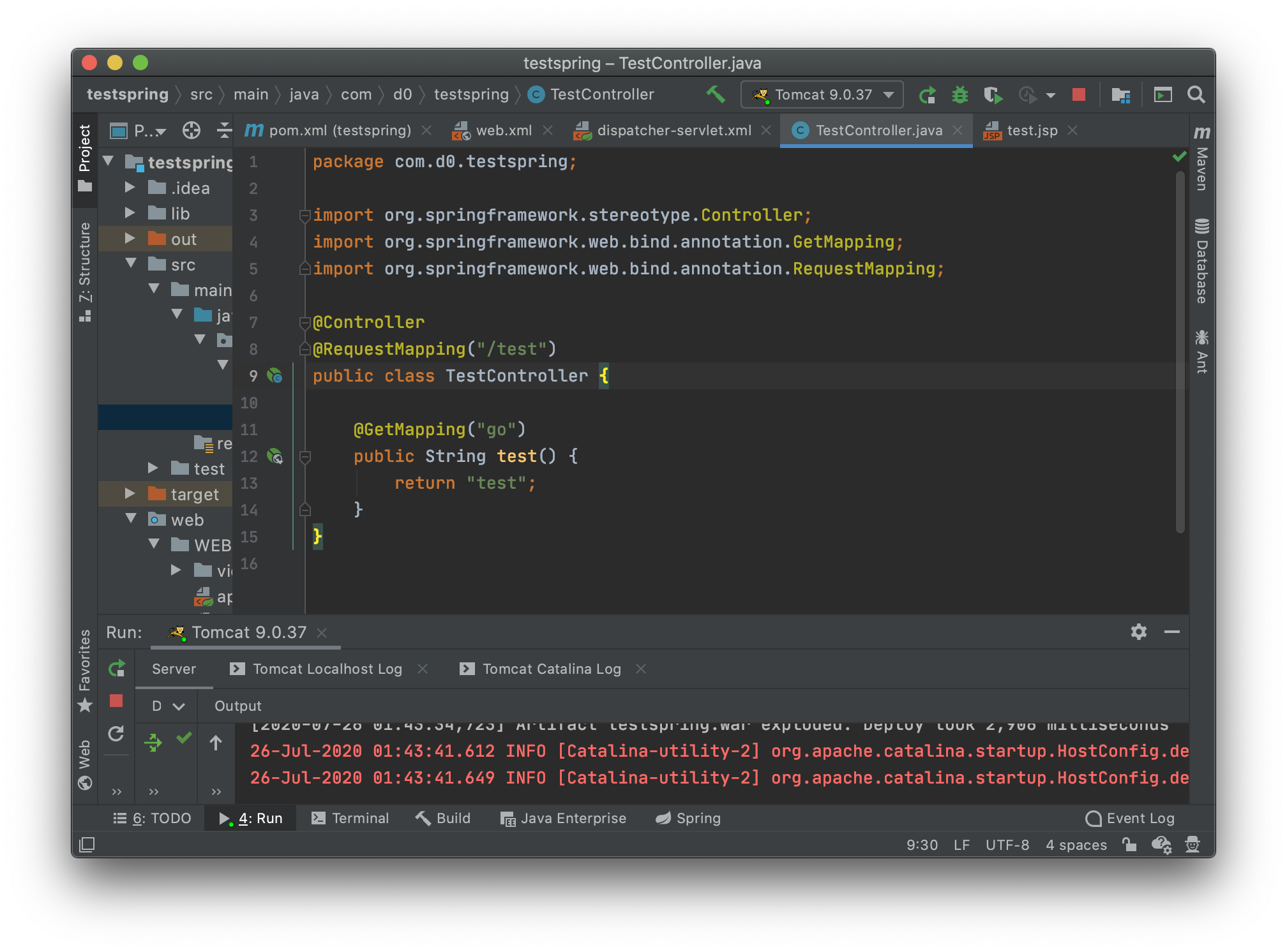Open Search Everywhere magnifier icon
1287x952 pixels.
(x=1196, y=95)
